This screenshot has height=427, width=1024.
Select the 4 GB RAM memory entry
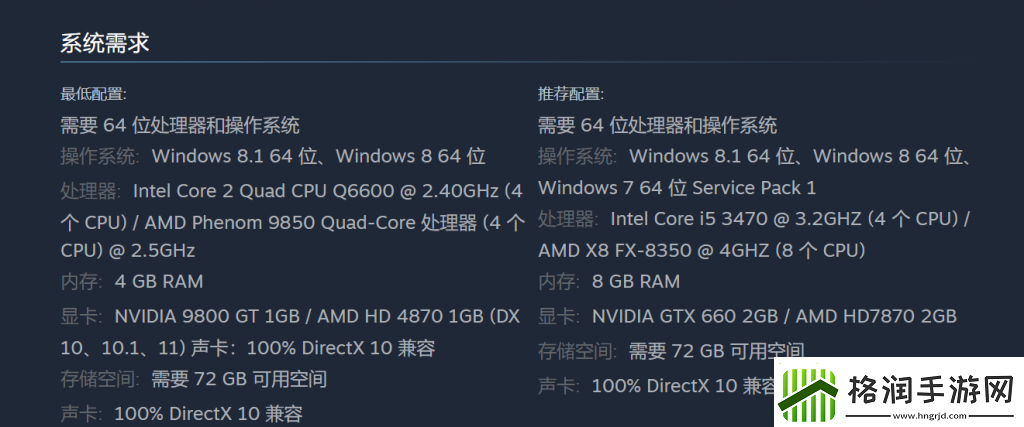(159, 282)
